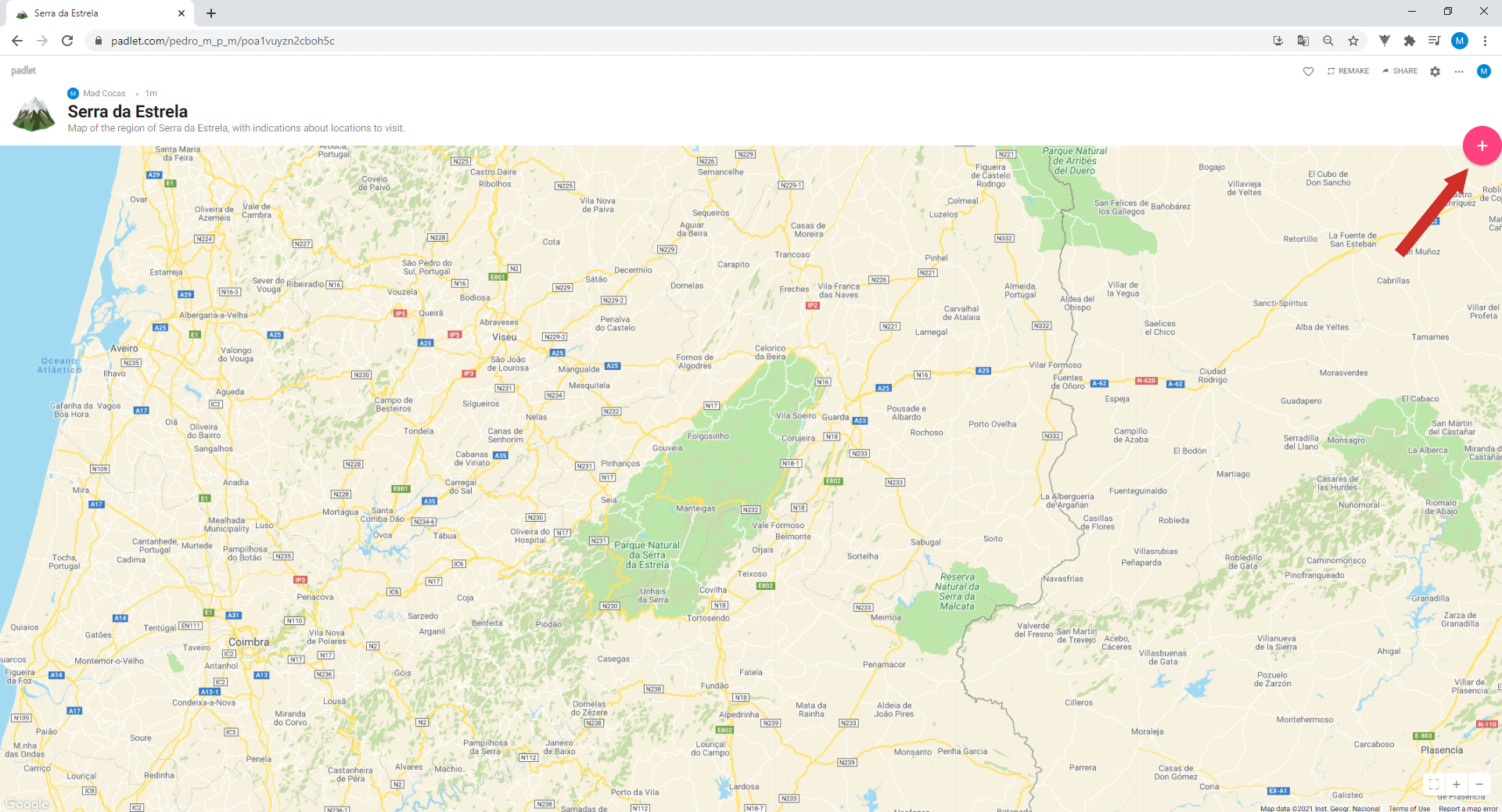
Task: Open Chrome profile avatar
Action: point(1460,41)
